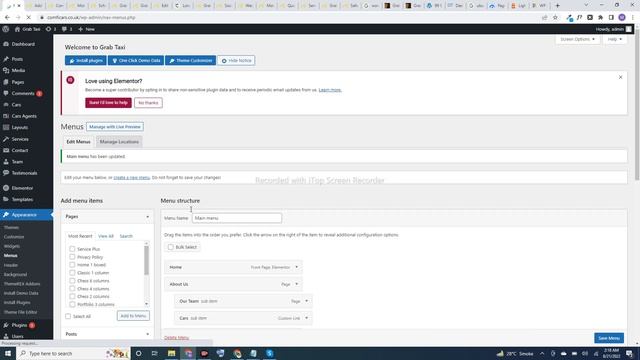
Task: Expand the Our Team sub item arrow
Action: (x=307, y=301)
